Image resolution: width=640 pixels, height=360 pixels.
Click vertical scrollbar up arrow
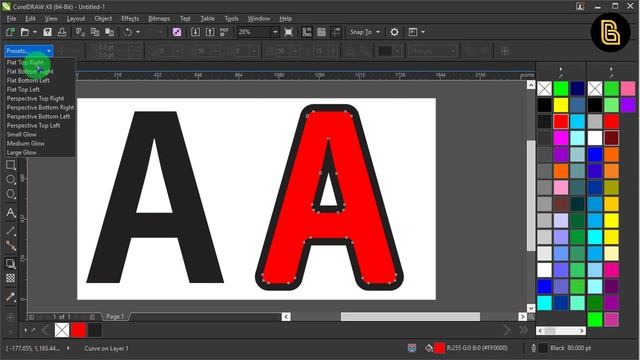coord(531,84)
